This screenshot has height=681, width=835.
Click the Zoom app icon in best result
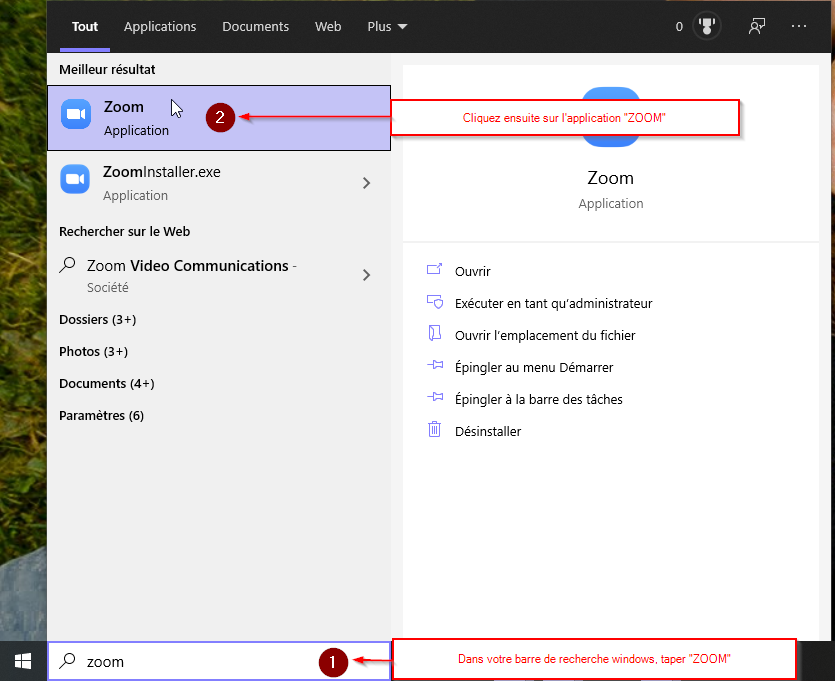(x=76, y=116)
